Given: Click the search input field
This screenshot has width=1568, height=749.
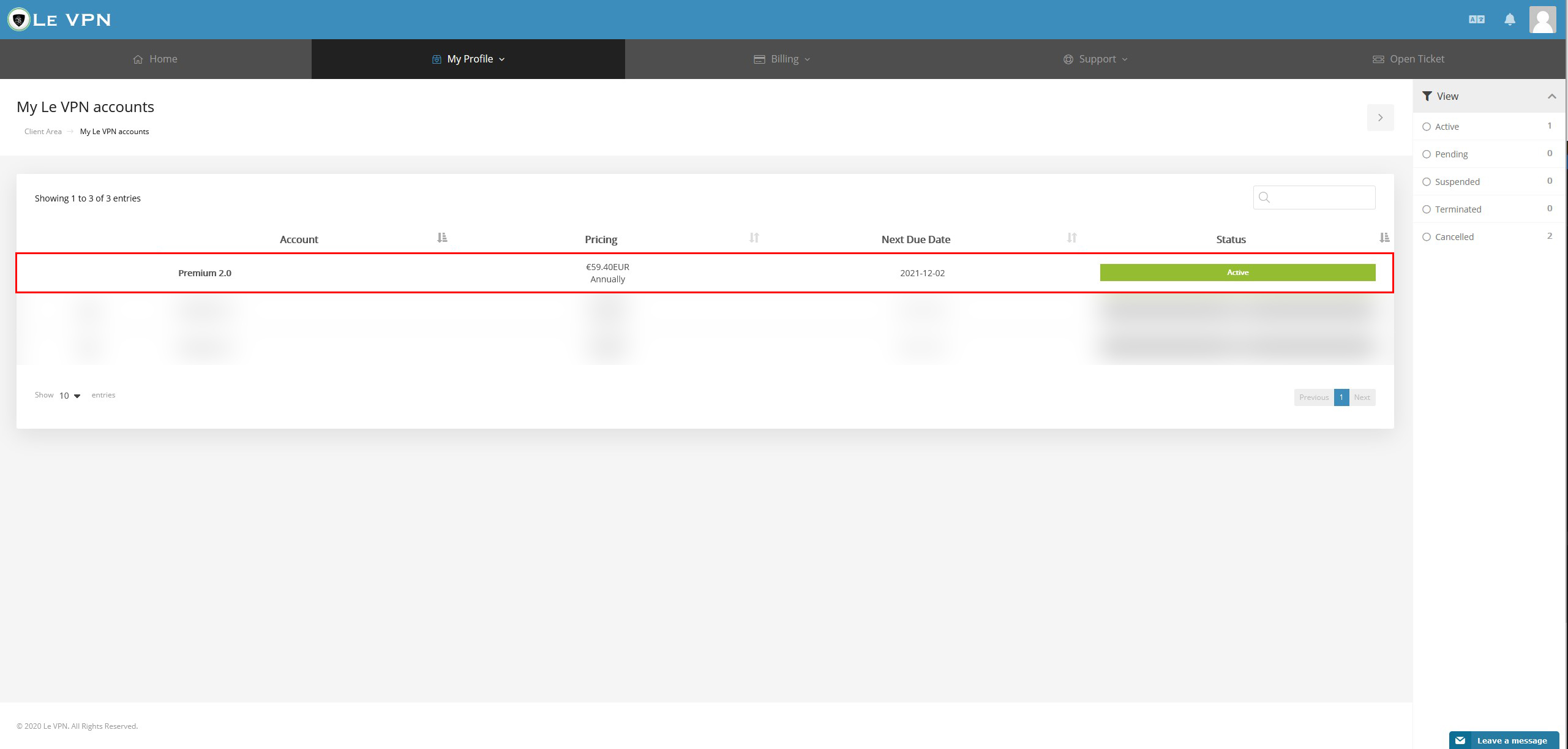Looking at the screenshot, I should pos(1315,197).
